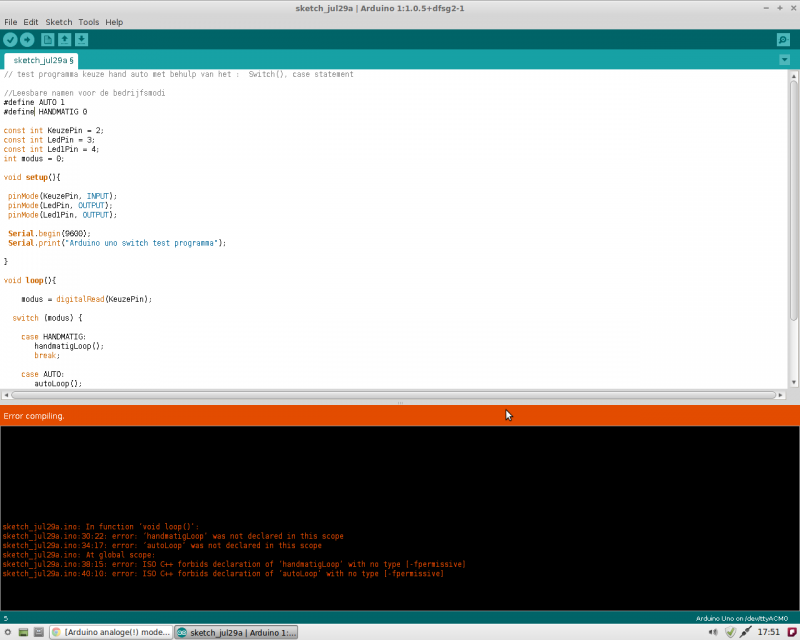Open the File menu
This screenshot has height=640, width=800.
click(x=11, y=22)
